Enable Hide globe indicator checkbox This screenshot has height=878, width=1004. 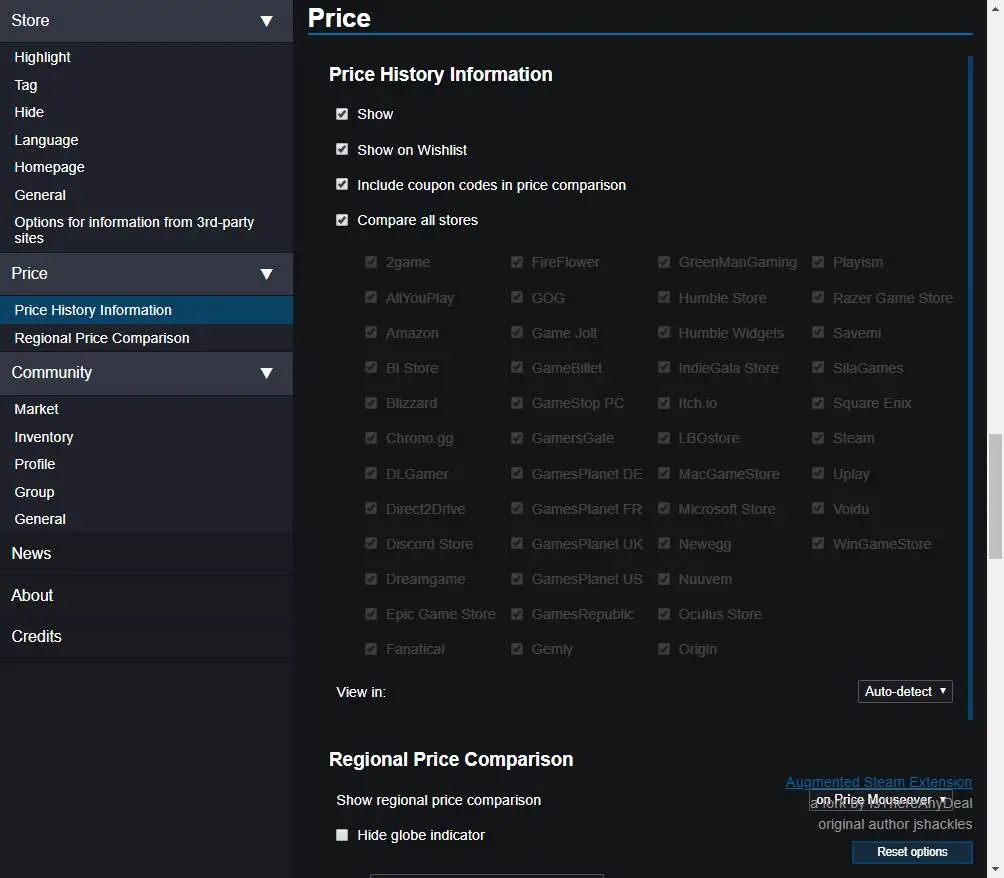tap(342, 835)
